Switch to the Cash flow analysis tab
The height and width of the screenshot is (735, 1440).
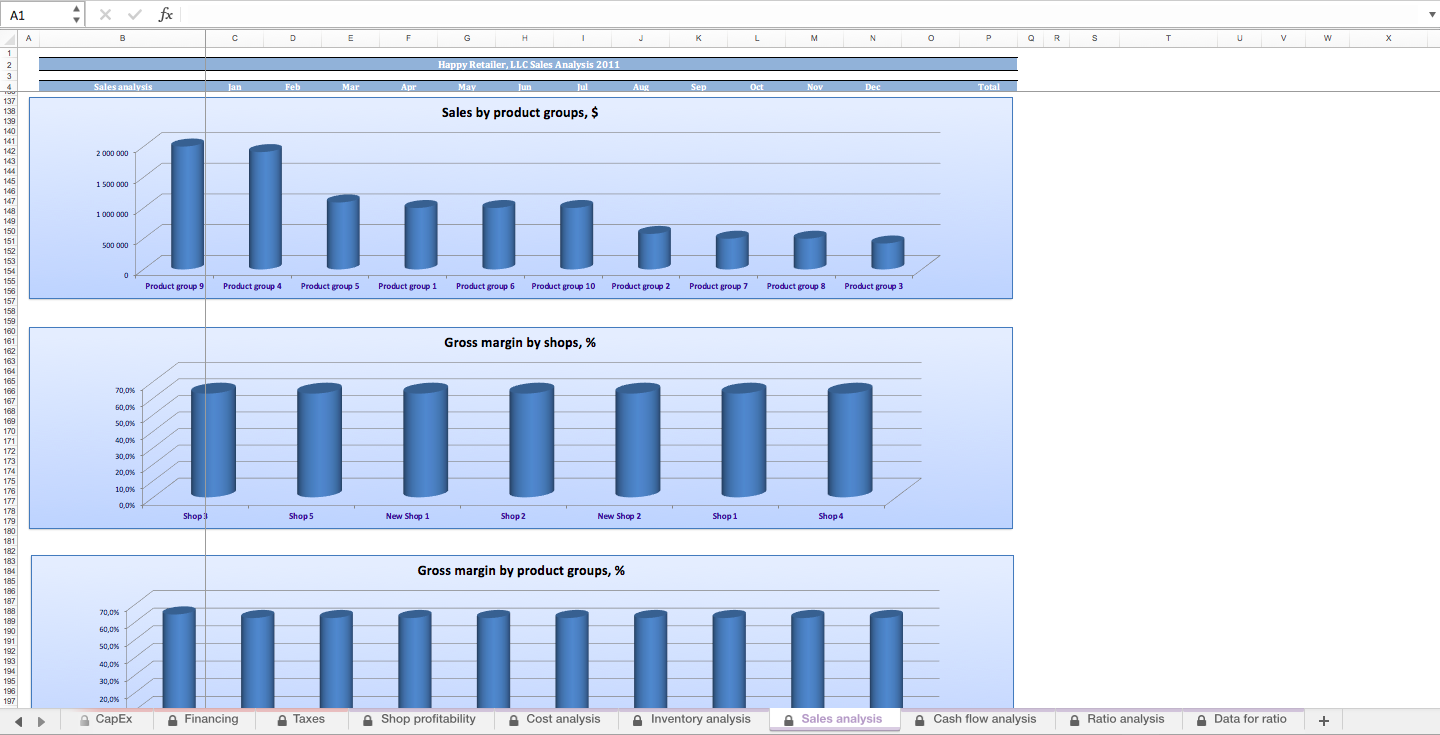[984, 719]
